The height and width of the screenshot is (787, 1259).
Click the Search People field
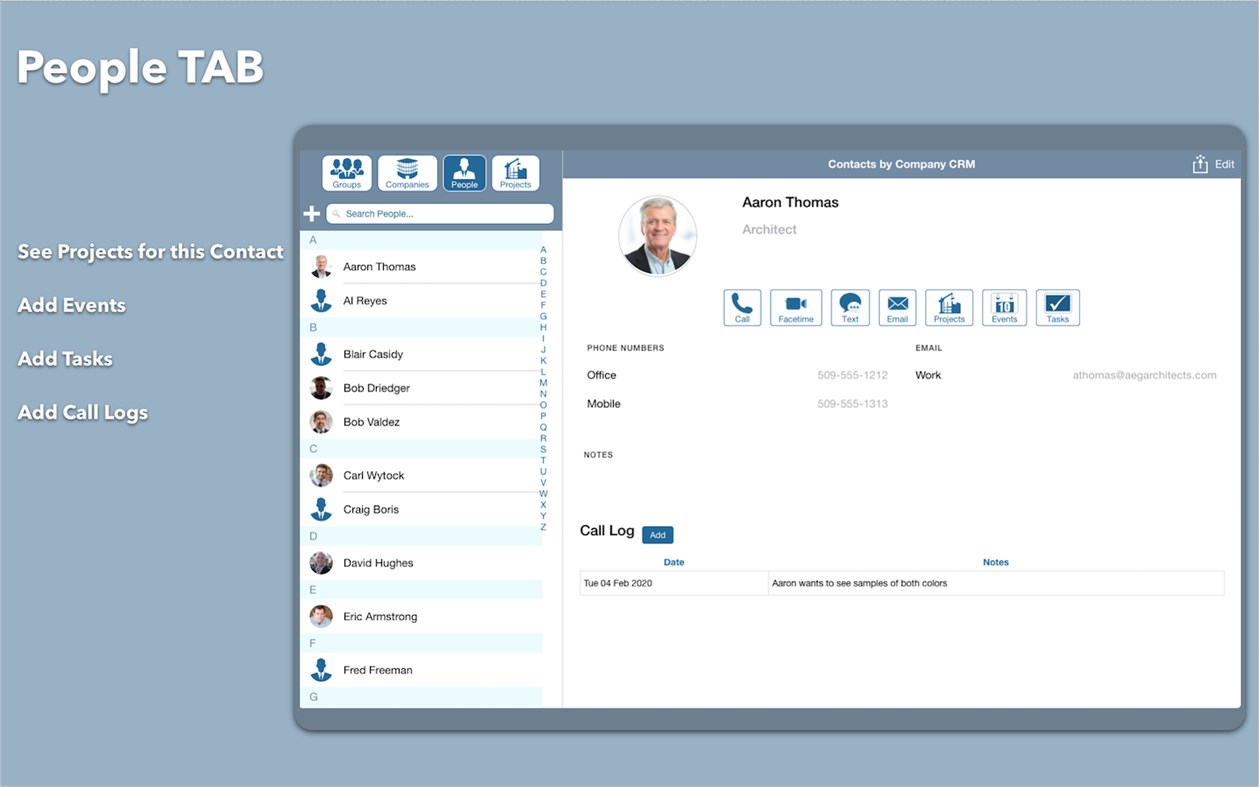[440, 213]
